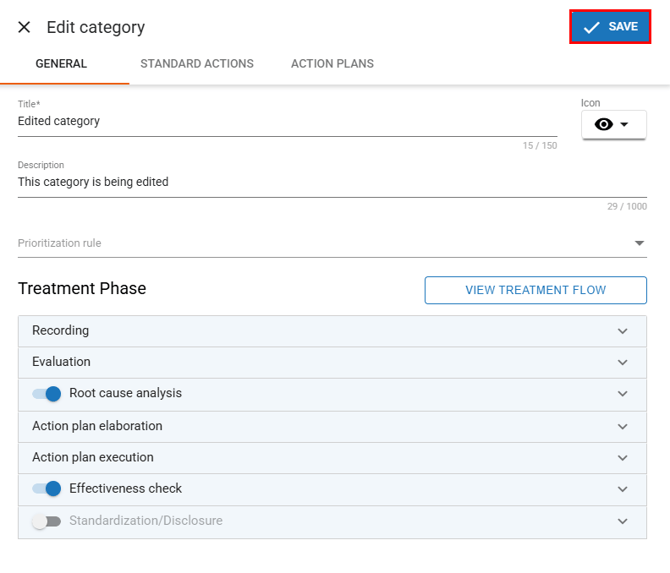Click View Treatment Flow button
This screenshot has width=670, height=573.
point(535,290)
